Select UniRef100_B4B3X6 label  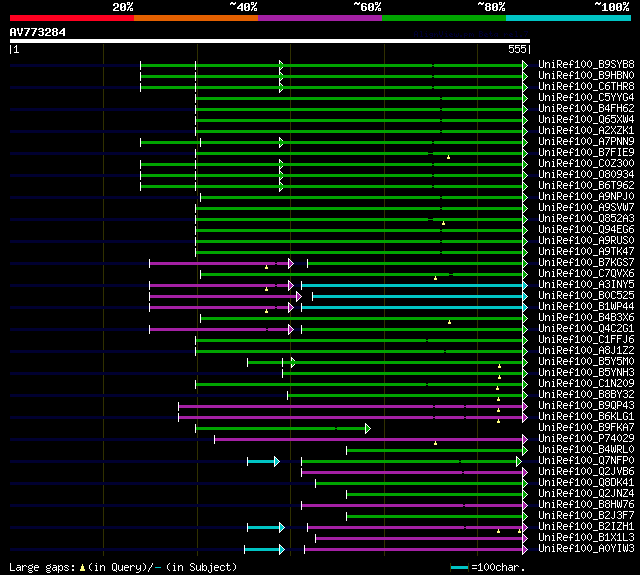pyautogui.click(x=586, y=318)
